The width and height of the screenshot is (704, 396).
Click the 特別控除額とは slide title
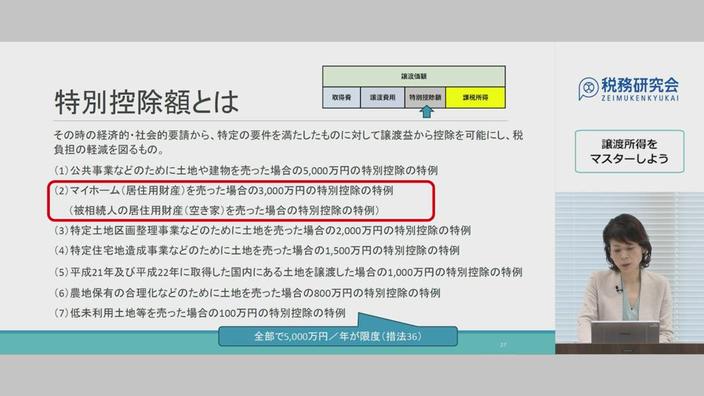[146, 102]
